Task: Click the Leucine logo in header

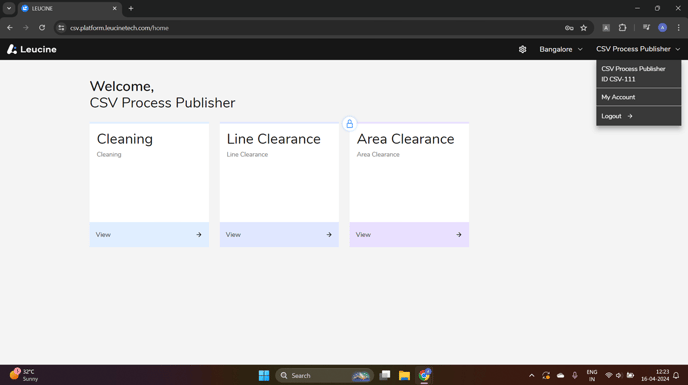Action: [x=32, y=49]
